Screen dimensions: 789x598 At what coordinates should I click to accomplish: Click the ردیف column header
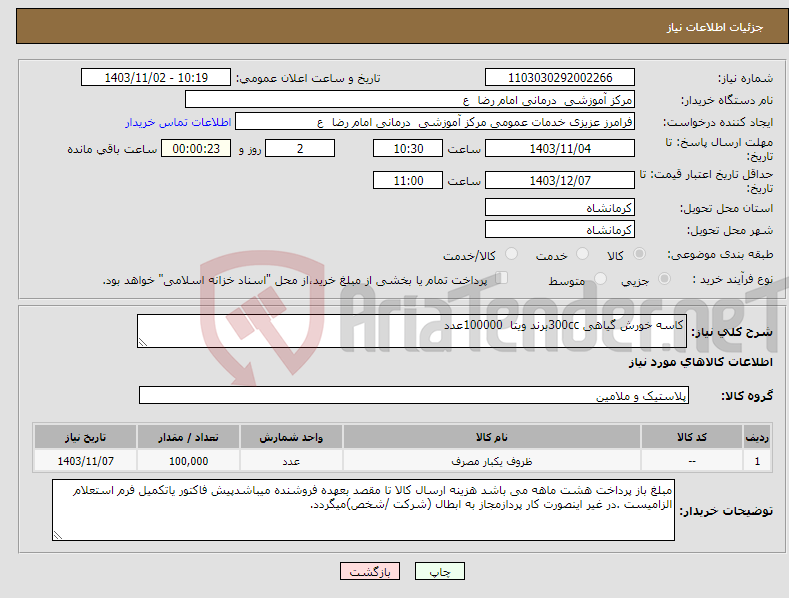click(x=757, y=437)
